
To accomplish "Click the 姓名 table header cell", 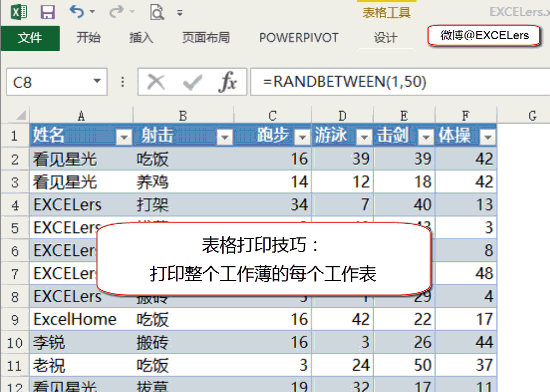I will coord(81,136).
